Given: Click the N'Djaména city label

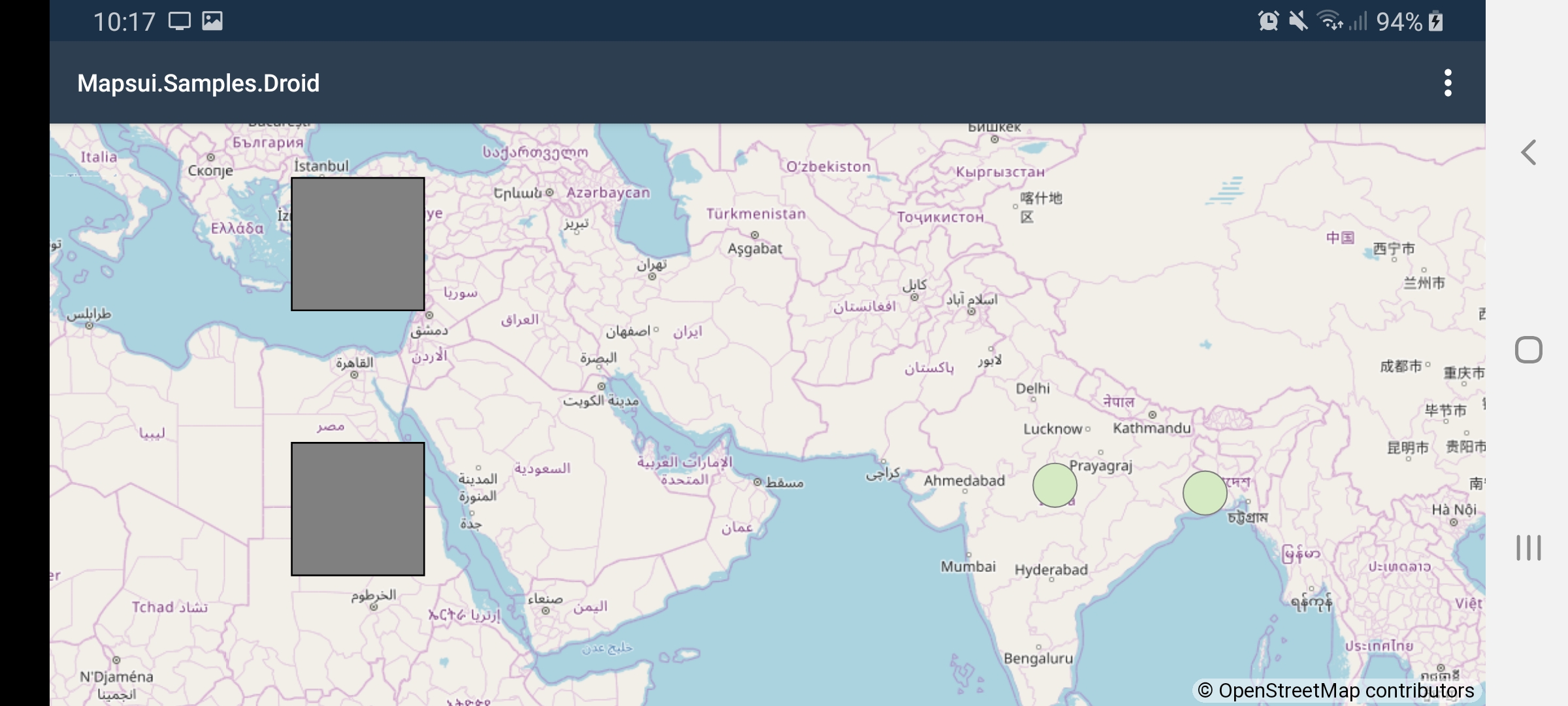Looking at the screenshot, I should [116, 677].
